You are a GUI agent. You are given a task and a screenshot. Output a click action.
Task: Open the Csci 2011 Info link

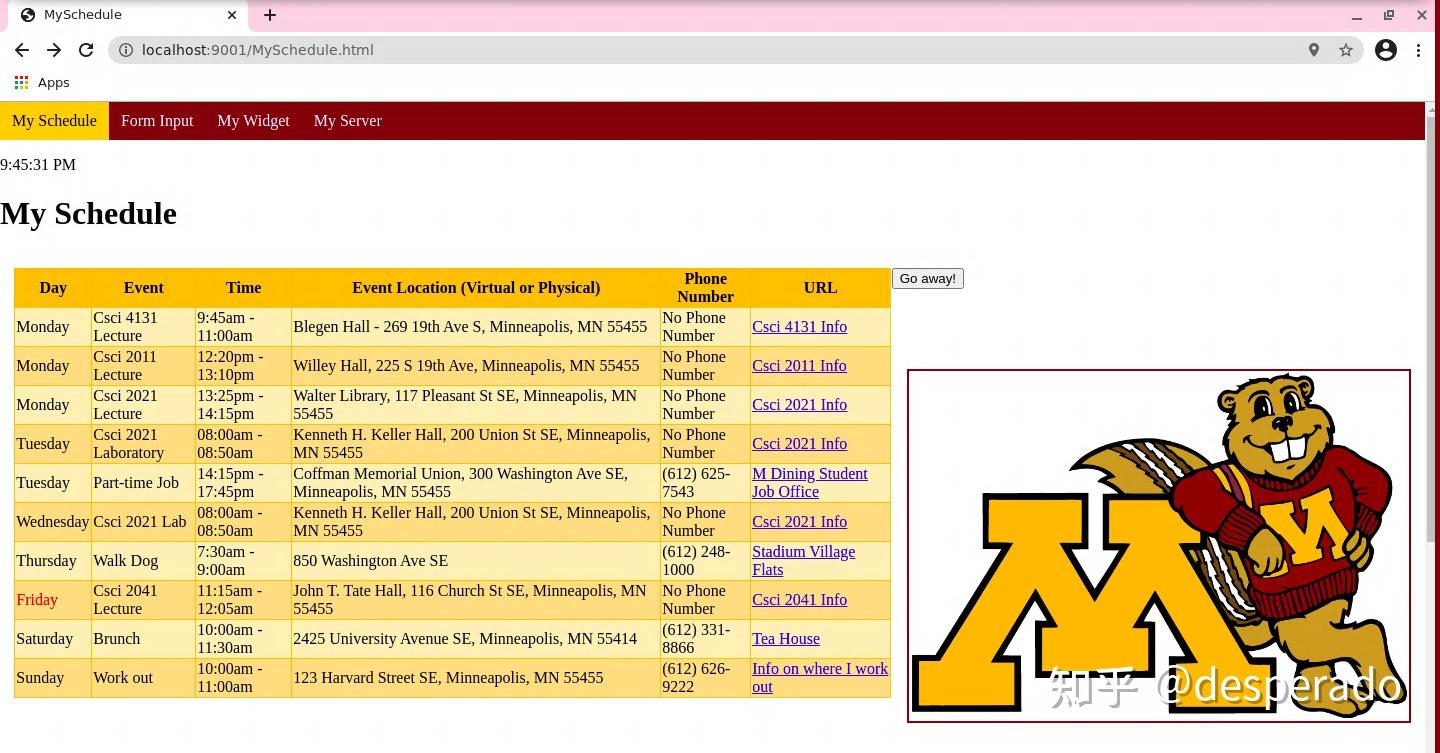[799, 366]
